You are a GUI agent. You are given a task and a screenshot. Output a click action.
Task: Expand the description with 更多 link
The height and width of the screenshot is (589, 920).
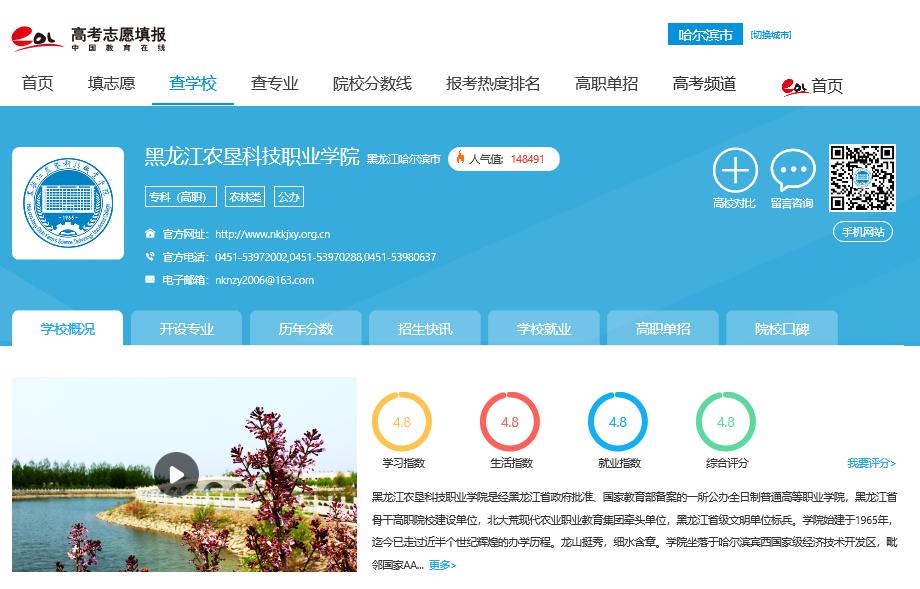pyautogui.click(x=442, y=565)
